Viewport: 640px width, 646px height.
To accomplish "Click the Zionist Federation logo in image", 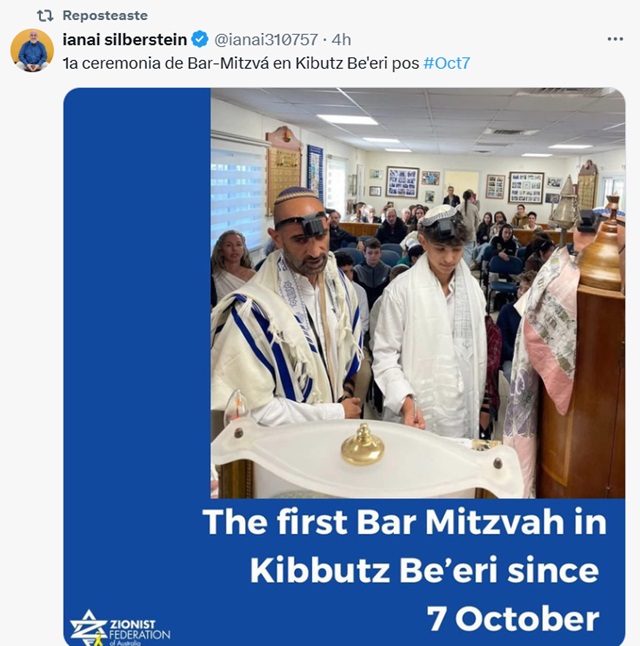I will tap(88, 627).
